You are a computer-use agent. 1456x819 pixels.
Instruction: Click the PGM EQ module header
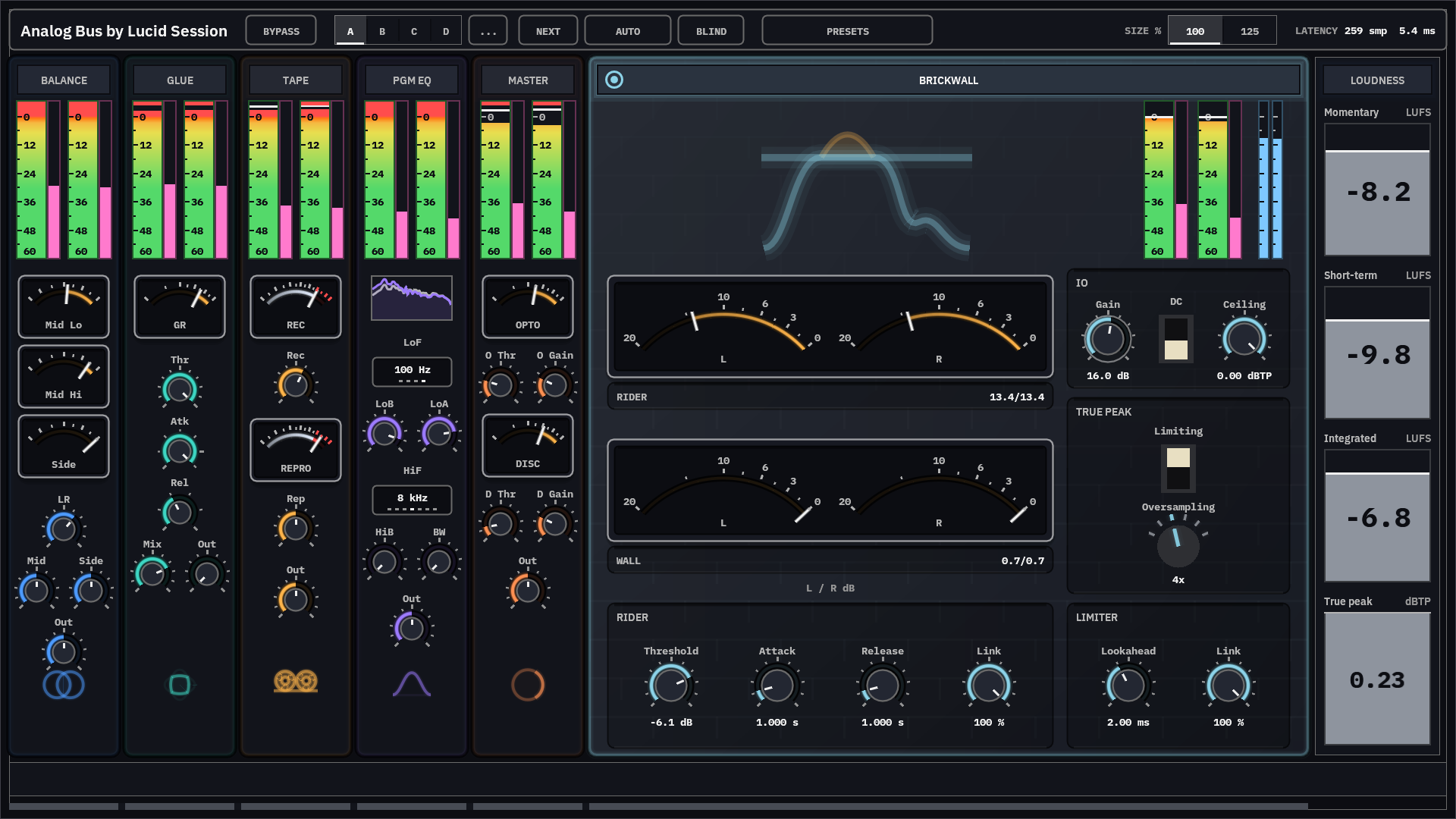pyautogui.click(x=412, y=80)
